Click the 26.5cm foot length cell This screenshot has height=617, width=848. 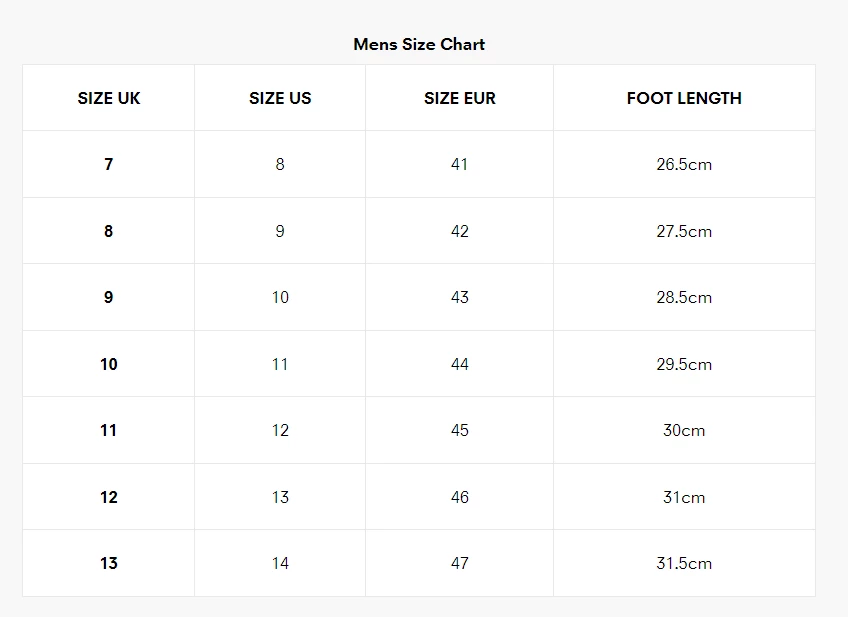click(x=684, y=164)
